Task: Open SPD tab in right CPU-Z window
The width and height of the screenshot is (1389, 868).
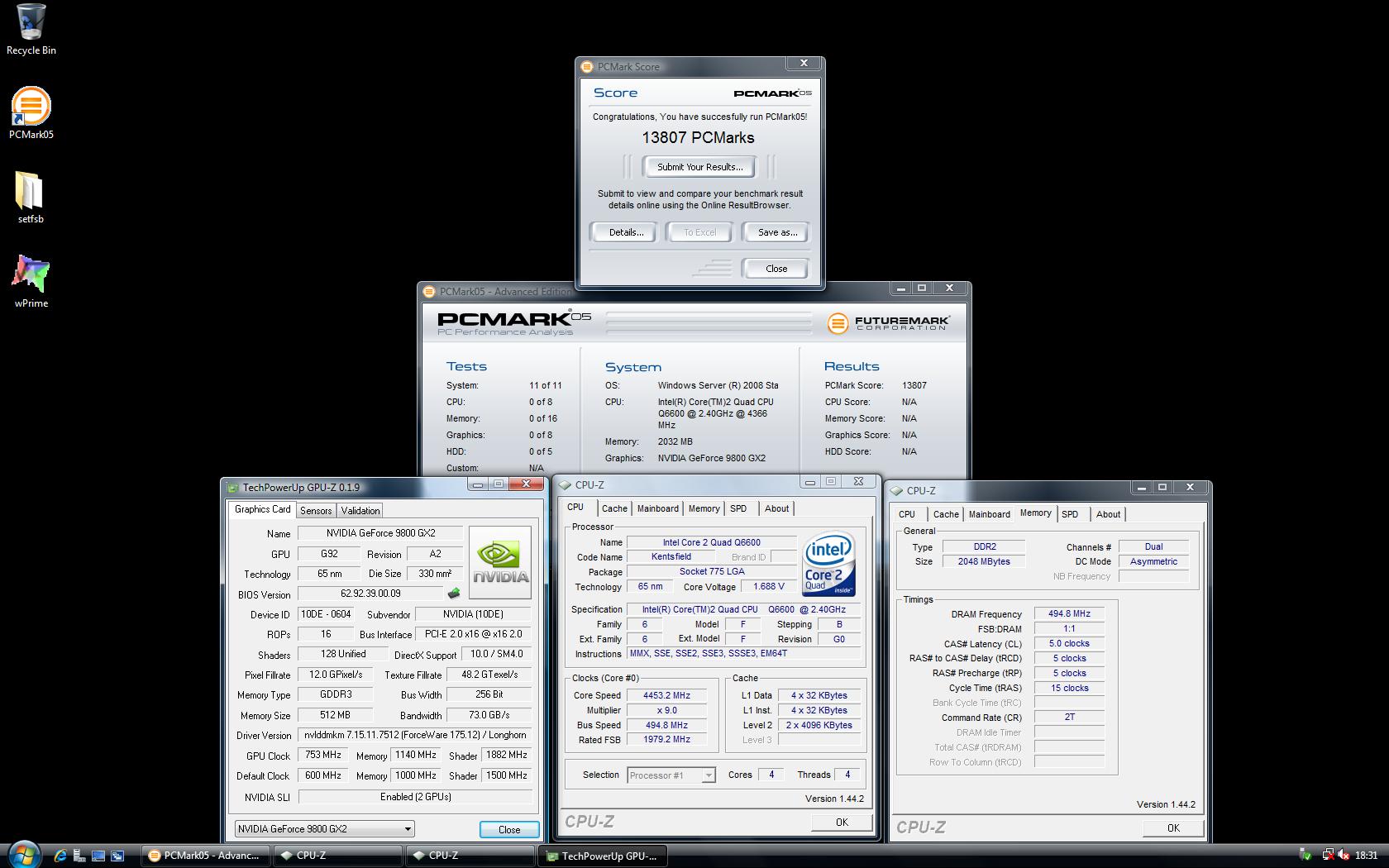Action: click(x=1070, y=514)
